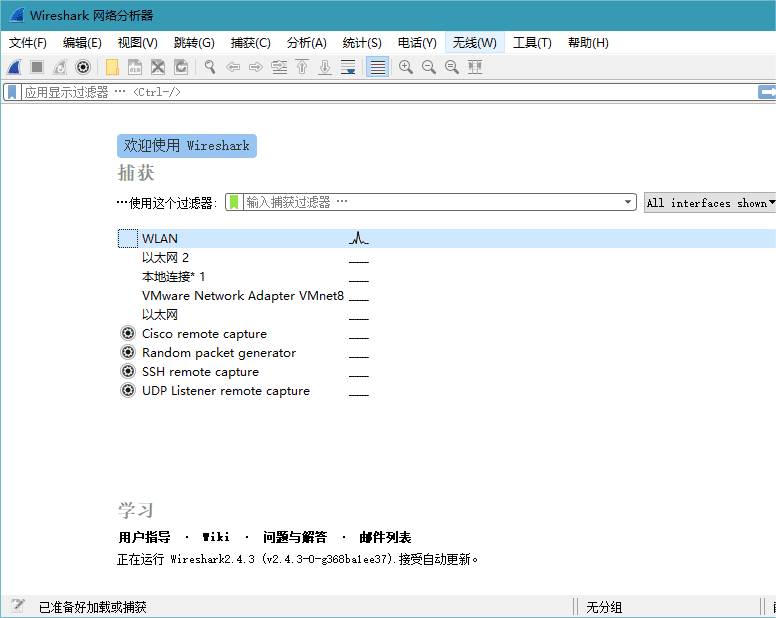Open the 邮件列表 link

[385, 537]
